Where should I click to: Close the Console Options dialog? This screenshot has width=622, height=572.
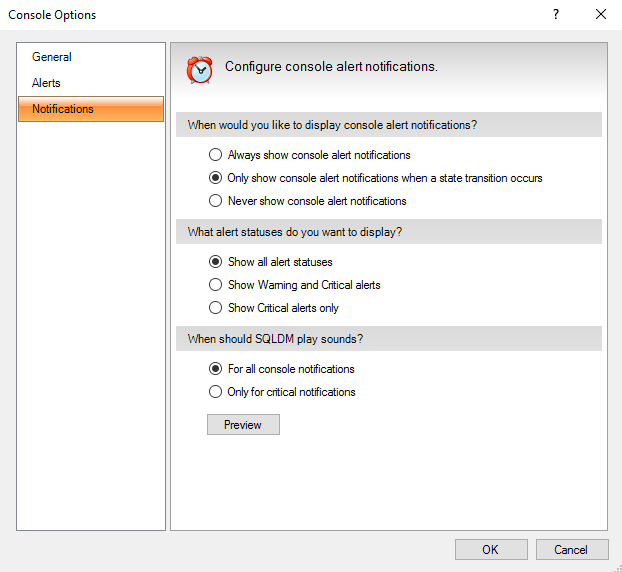click(x=600, y=15)
